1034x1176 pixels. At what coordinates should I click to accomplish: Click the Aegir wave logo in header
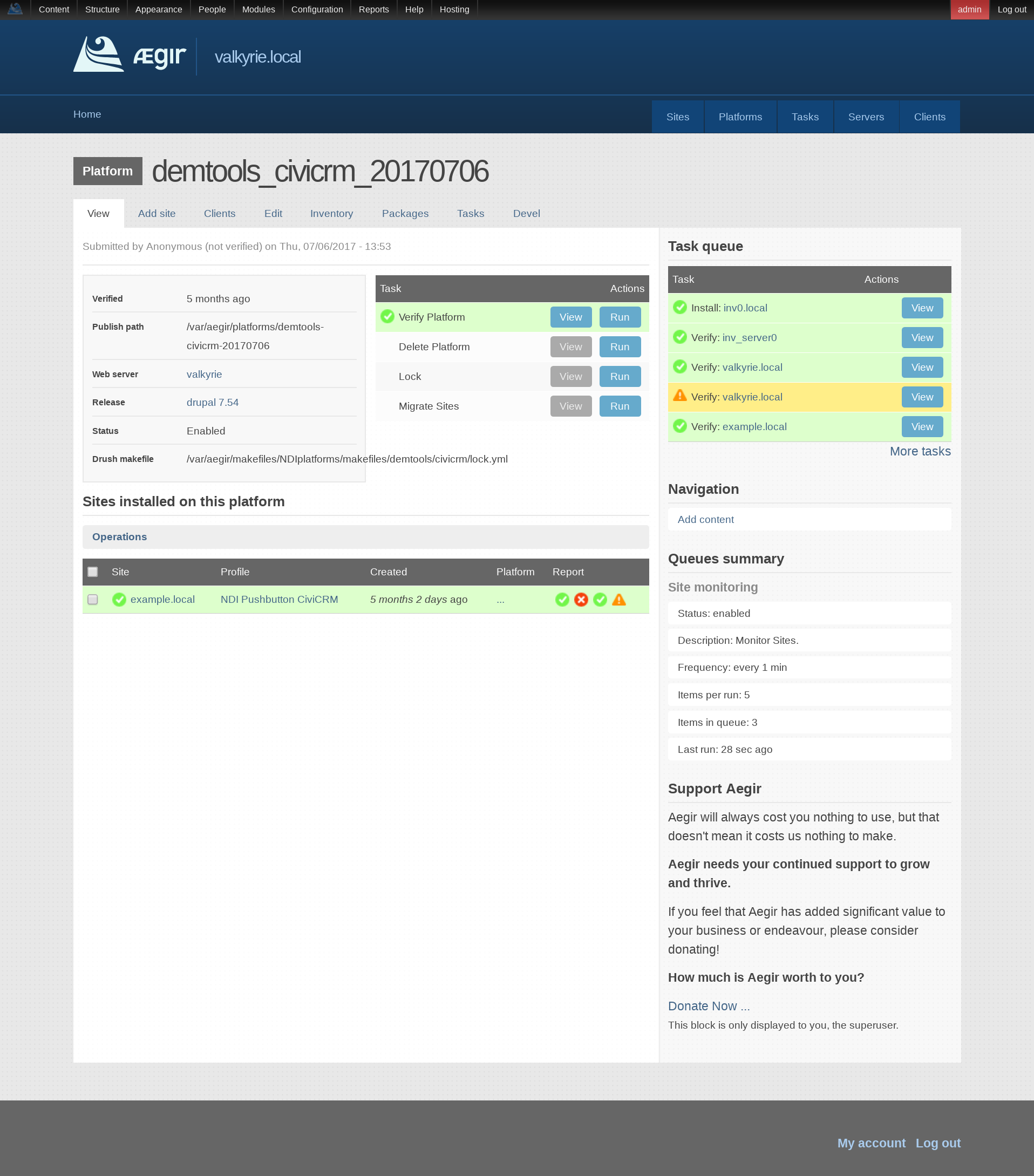[x=98, y=55]
